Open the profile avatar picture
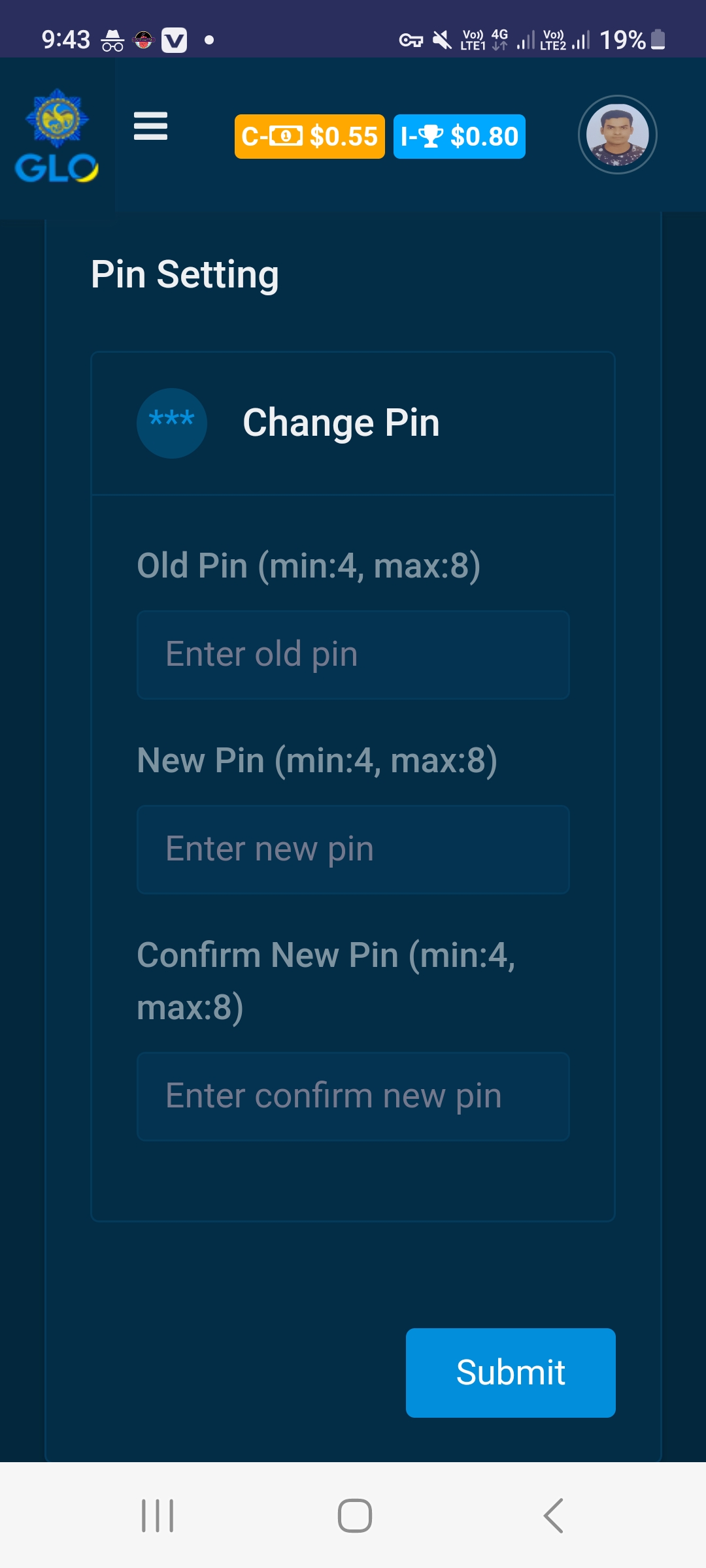 point(617,135)
